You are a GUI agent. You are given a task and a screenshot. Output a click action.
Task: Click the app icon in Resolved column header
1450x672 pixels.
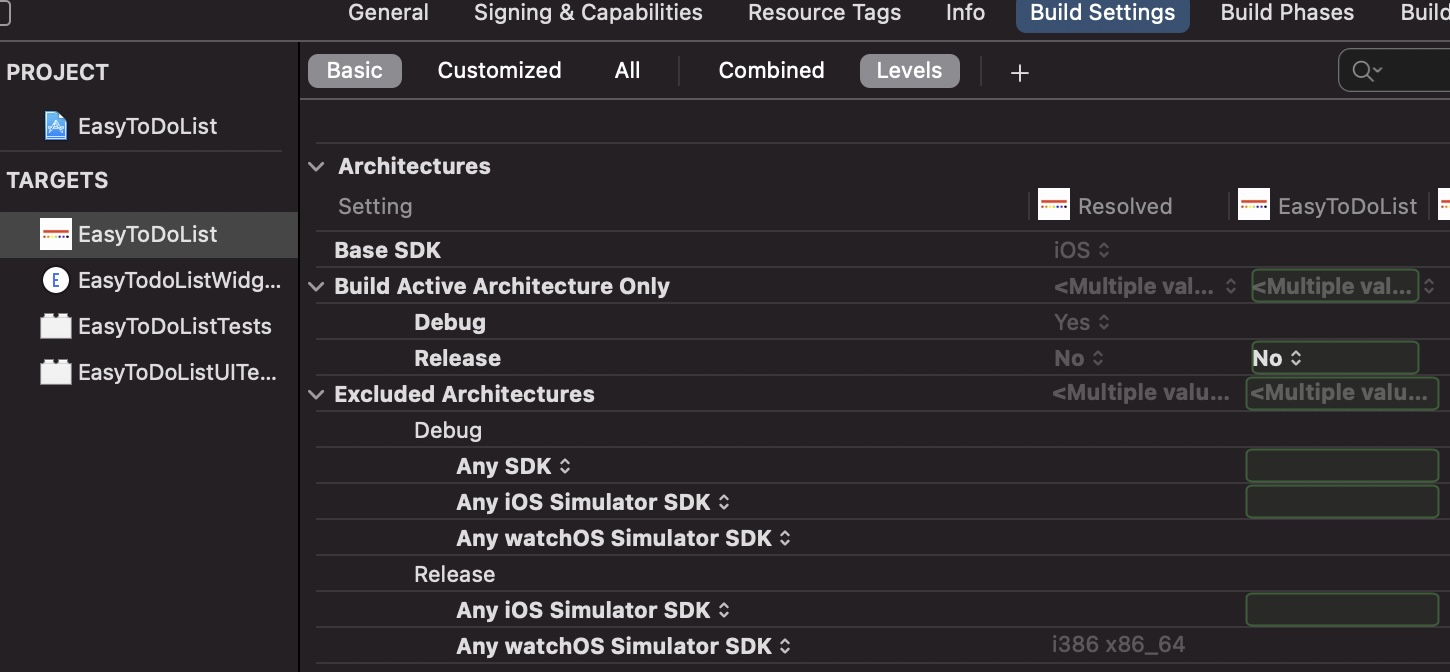click(1054, 205)
